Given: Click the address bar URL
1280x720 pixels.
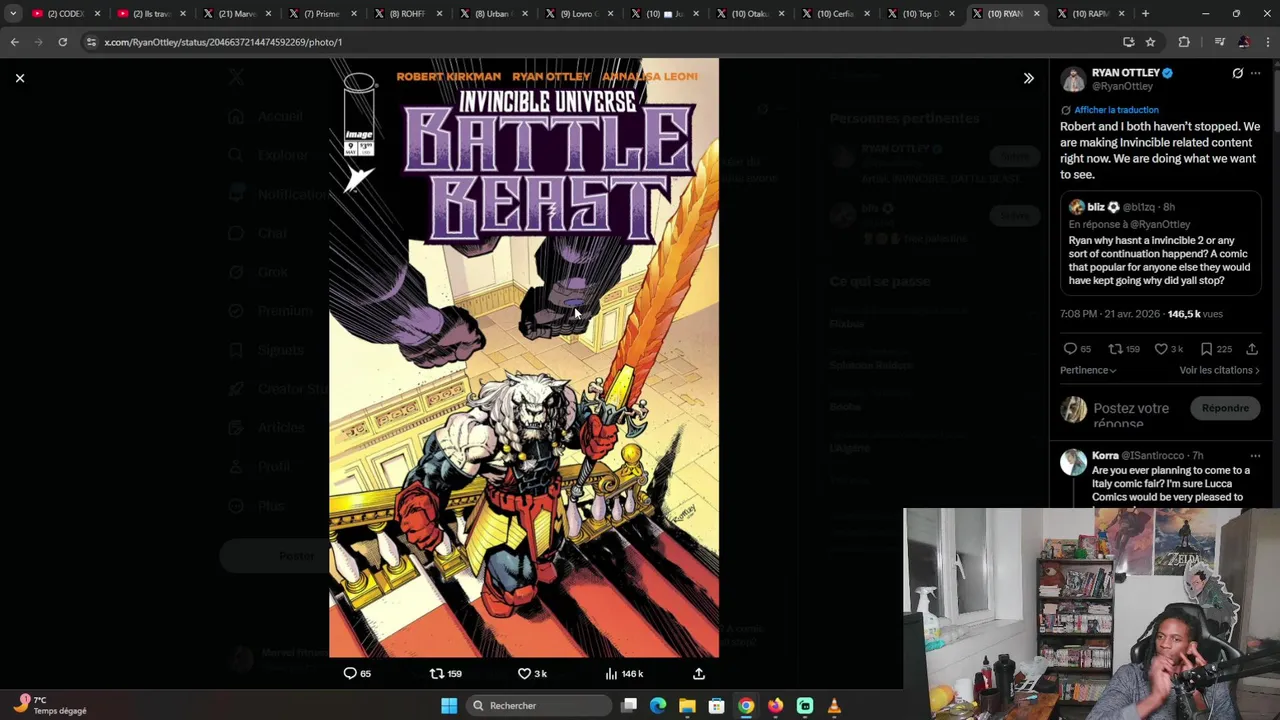Looking at the screenshot, I should click(223, 42).
